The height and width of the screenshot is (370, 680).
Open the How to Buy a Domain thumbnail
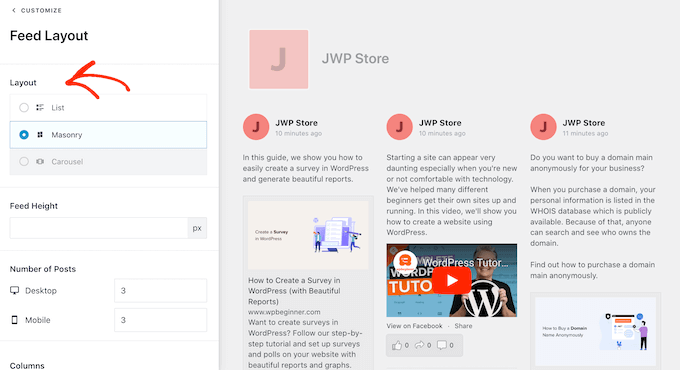pos(595,331)
